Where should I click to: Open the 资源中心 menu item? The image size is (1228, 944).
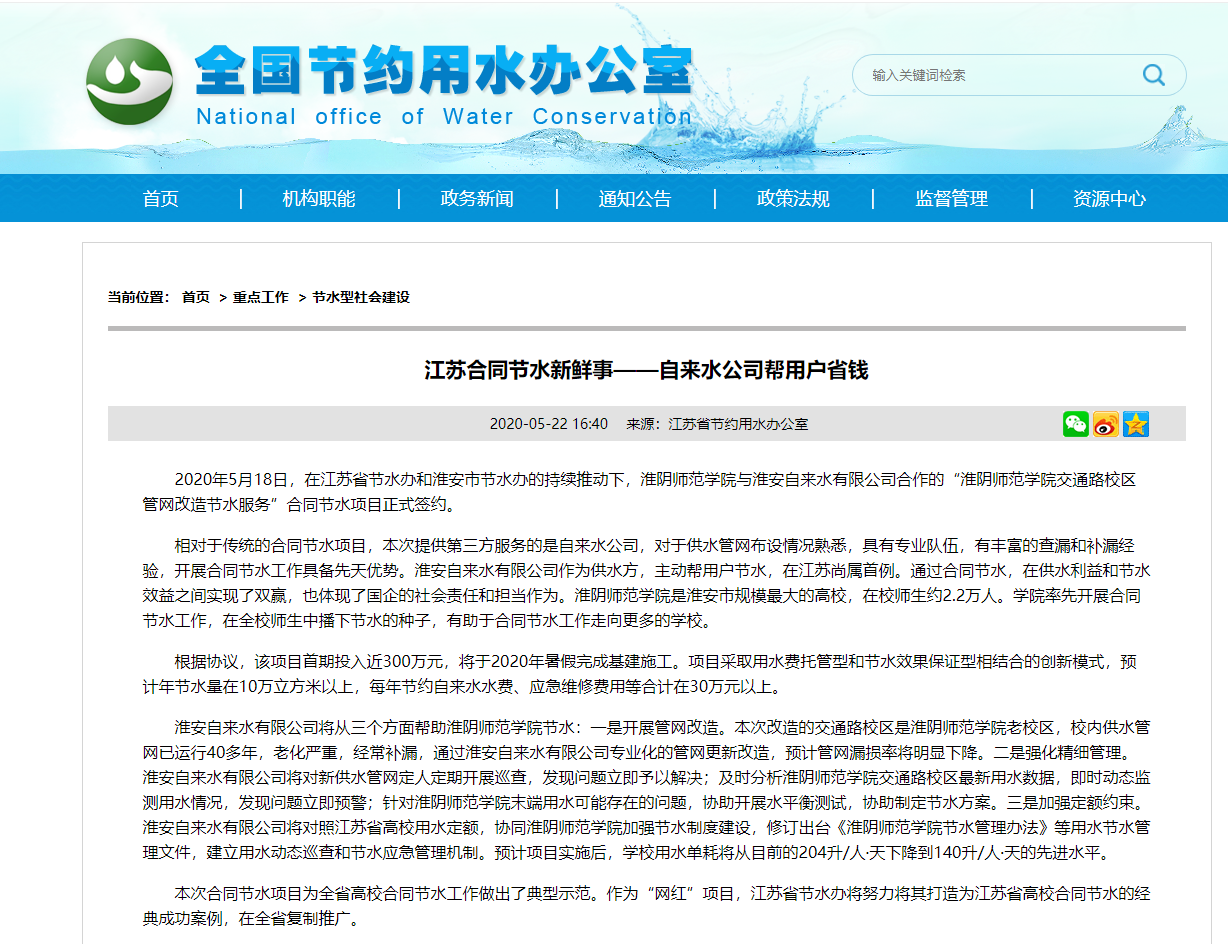[1109, 198]
